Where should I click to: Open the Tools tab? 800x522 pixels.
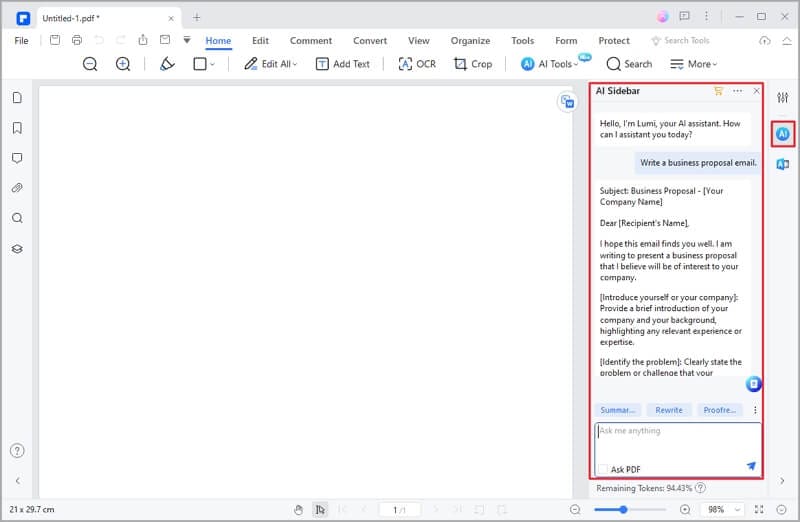click(522, 40)
